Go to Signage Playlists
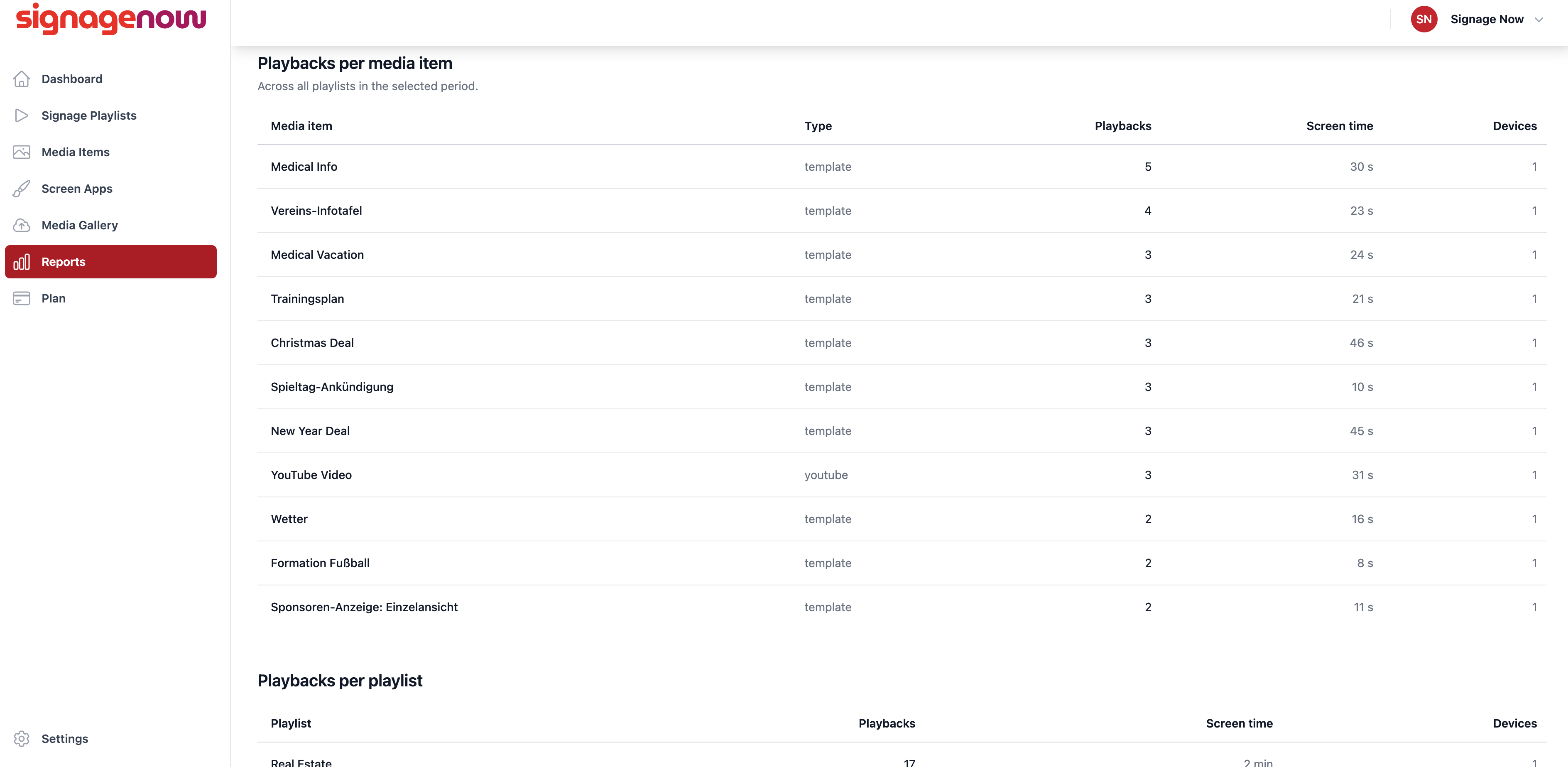 [111, 116]
